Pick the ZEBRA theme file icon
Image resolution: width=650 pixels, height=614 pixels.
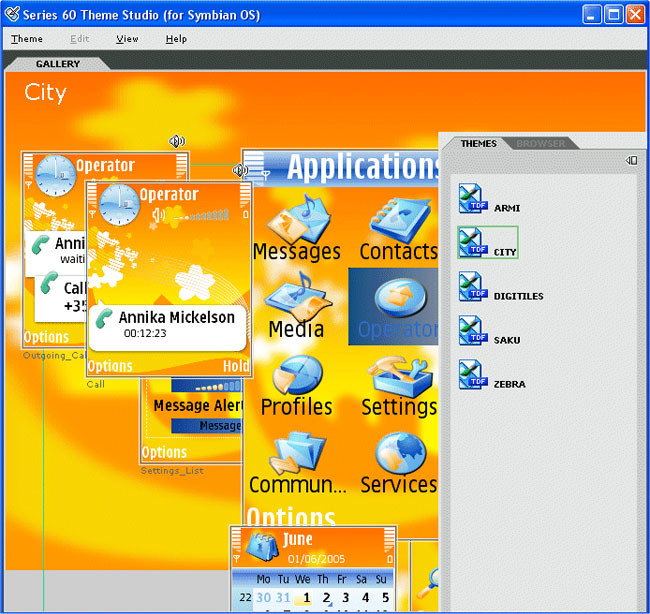[x=473, y=374]
